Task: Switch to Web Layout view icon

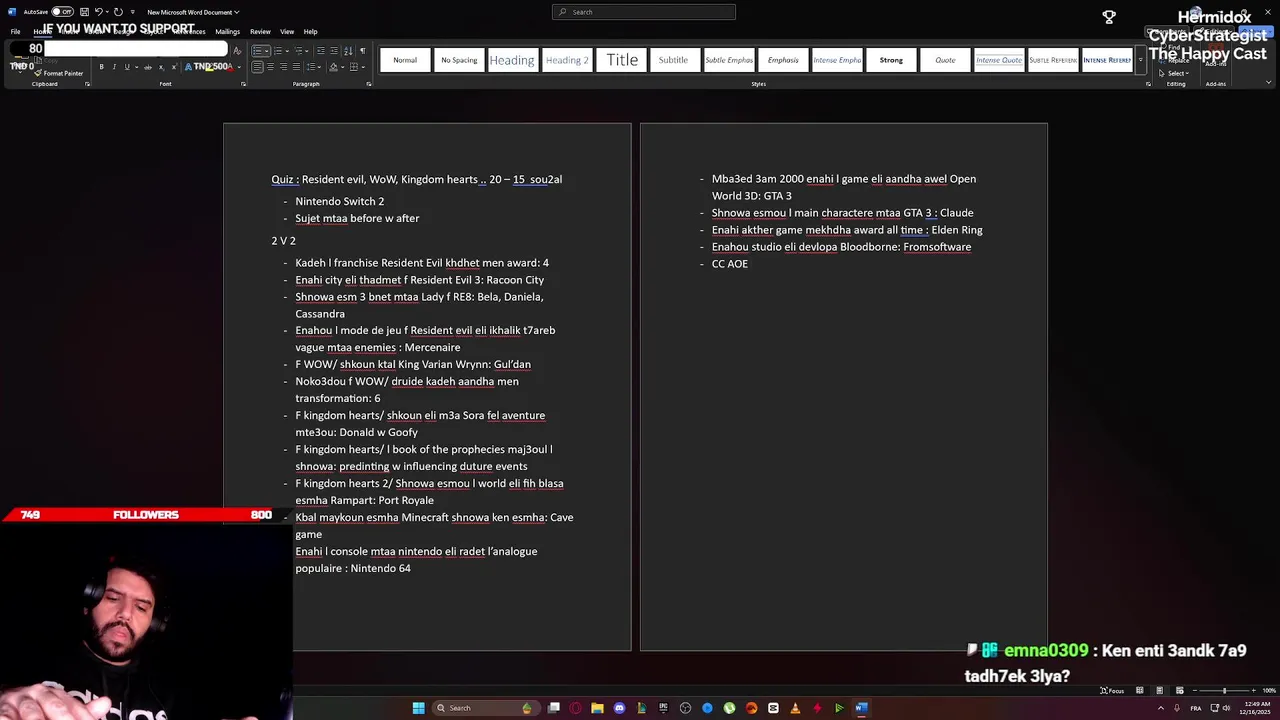Action: [x=1179, y=690]
